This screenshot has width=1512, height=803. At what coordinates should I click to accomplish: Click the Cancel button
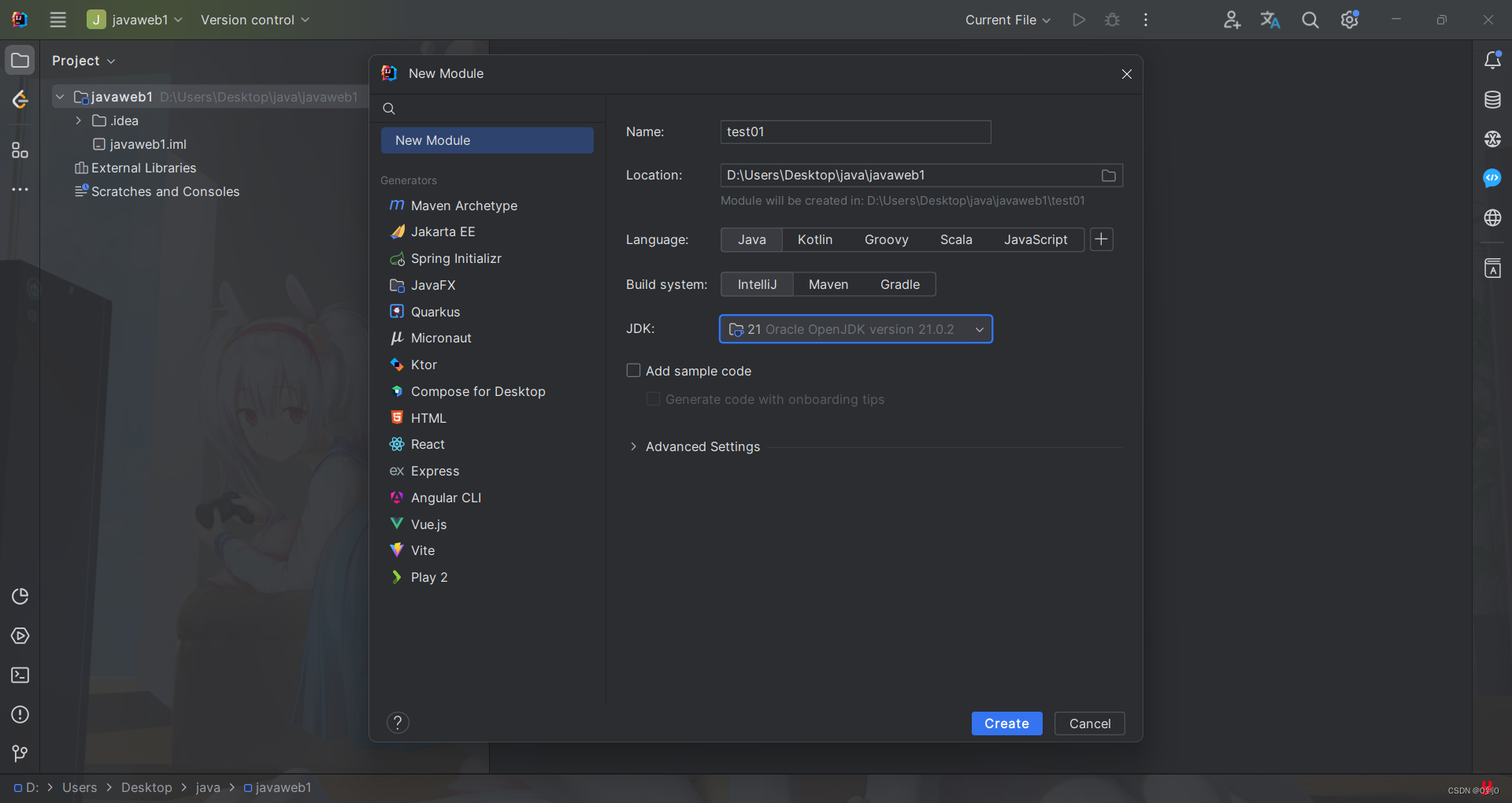pos(1090,723)
